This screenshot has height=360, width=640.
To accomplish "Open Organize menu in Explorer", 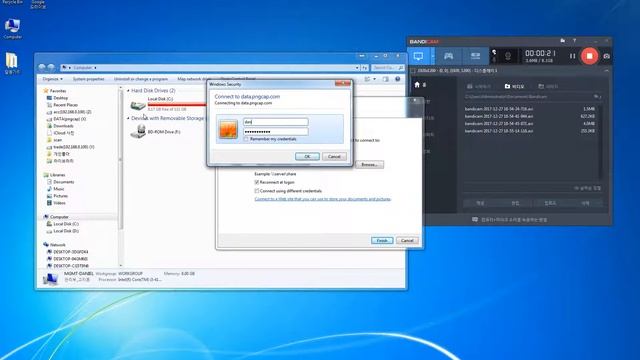I will (x=53, y=79).
